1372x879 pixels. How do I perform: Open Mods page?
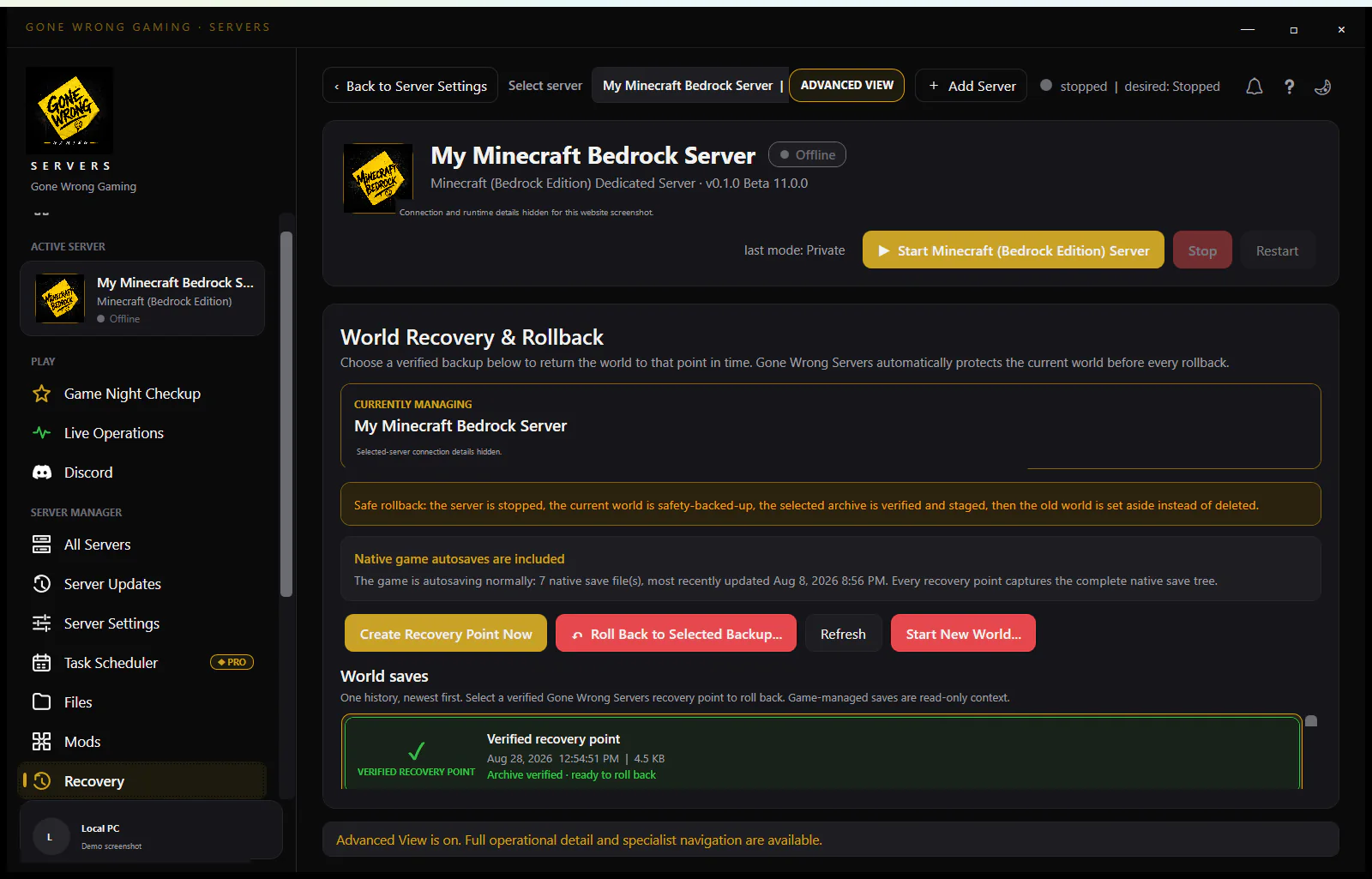142,742
